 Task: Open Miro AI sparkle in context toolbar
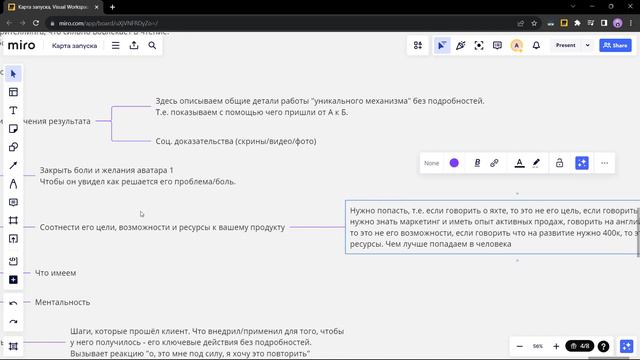pyautogui.click(x=582, y=163)
